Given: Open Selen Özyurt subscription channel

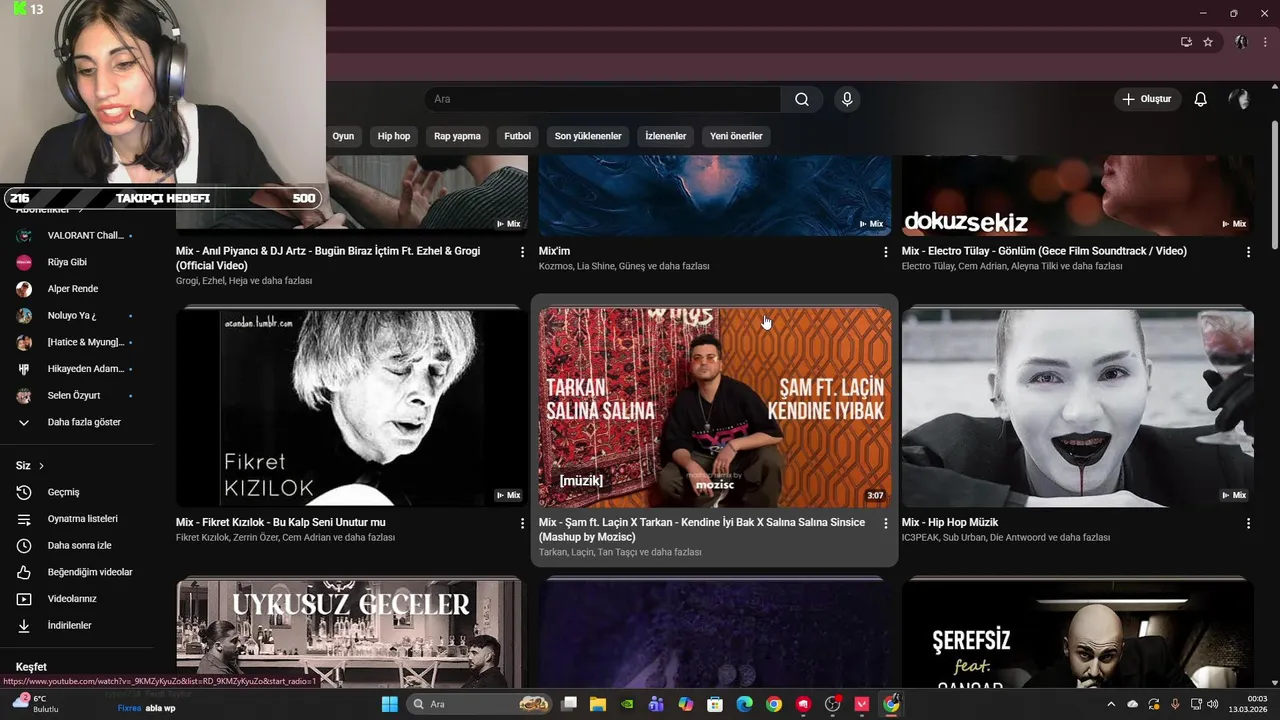Looking at the screenshot, I should [76, 395].
